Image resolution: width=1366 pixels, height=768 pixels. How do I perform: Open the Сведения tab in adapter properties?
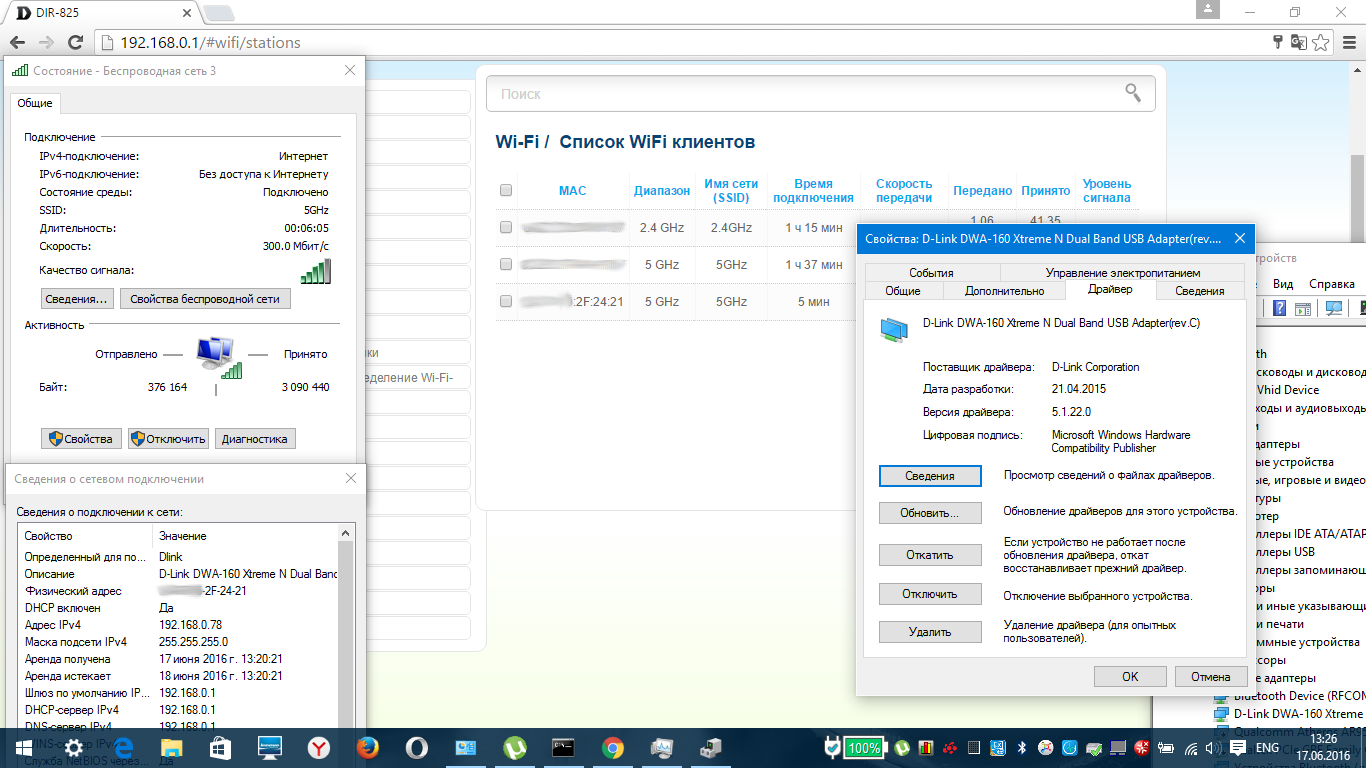1200,291
